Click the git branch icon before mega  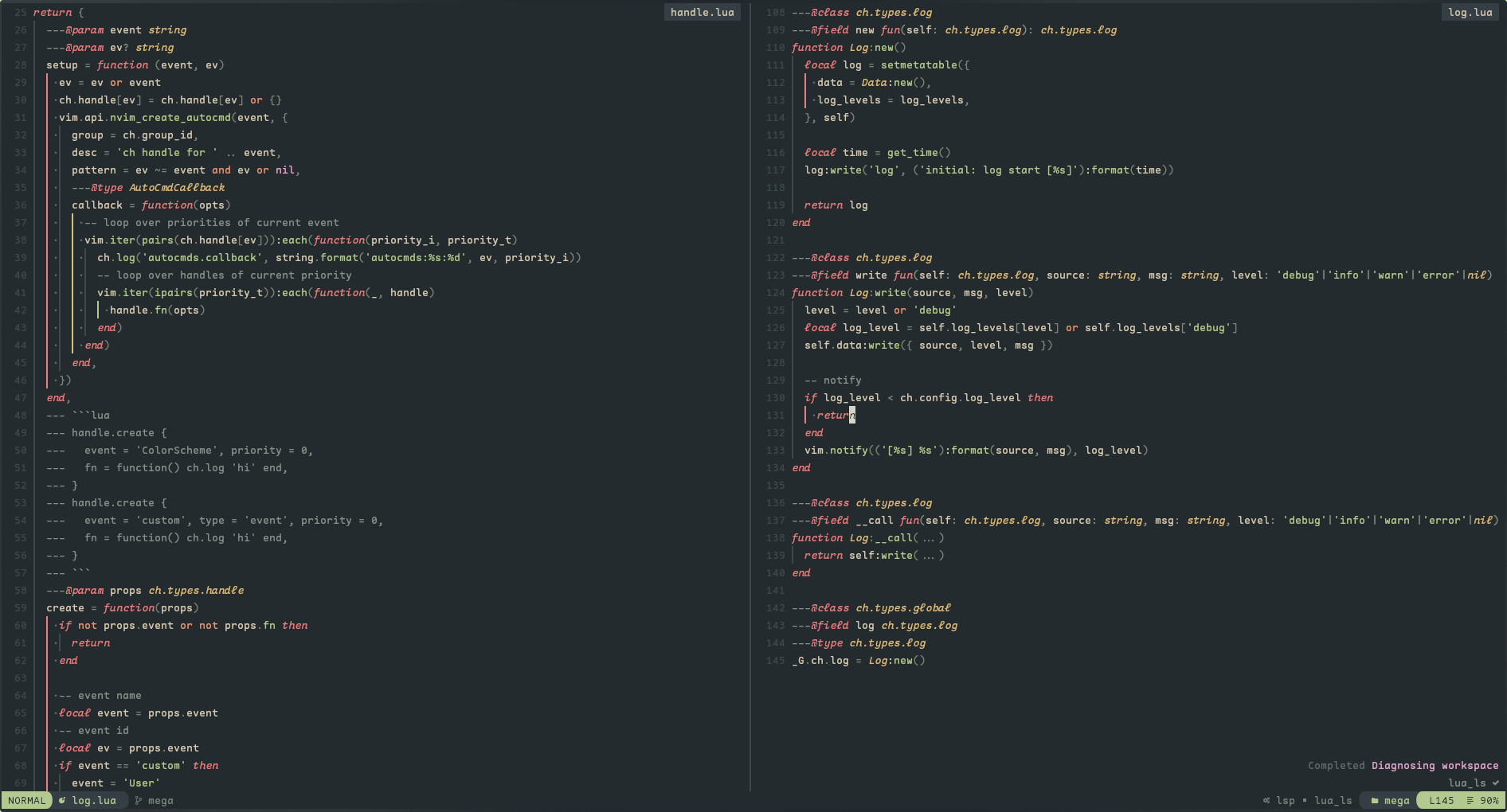139,800
